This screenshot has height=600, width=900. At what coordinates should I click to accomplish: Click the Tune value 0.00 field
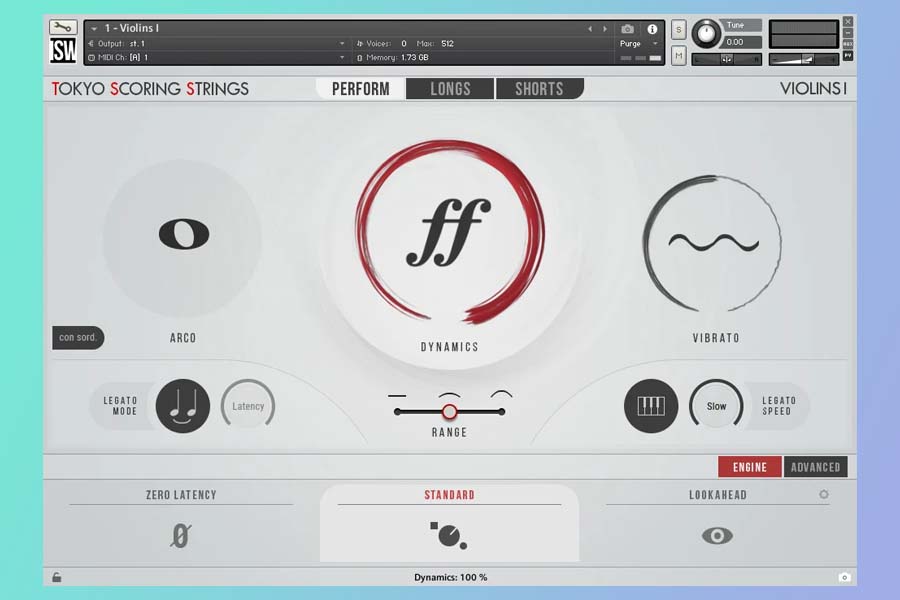742,42
